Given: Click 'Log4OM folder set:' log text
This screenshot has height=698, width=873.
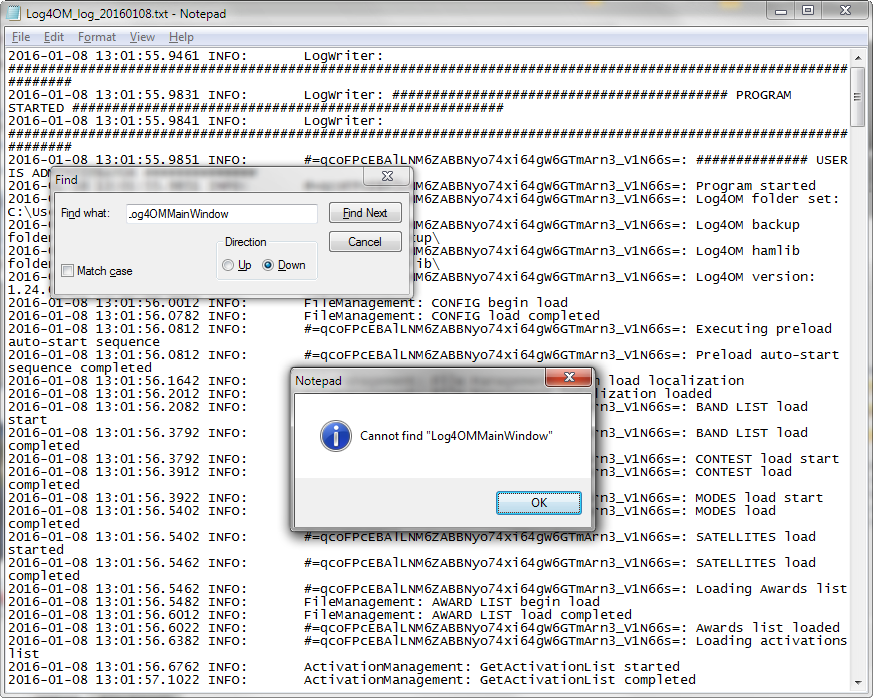Looking at the screenshot, I should (x=767, y=199).
